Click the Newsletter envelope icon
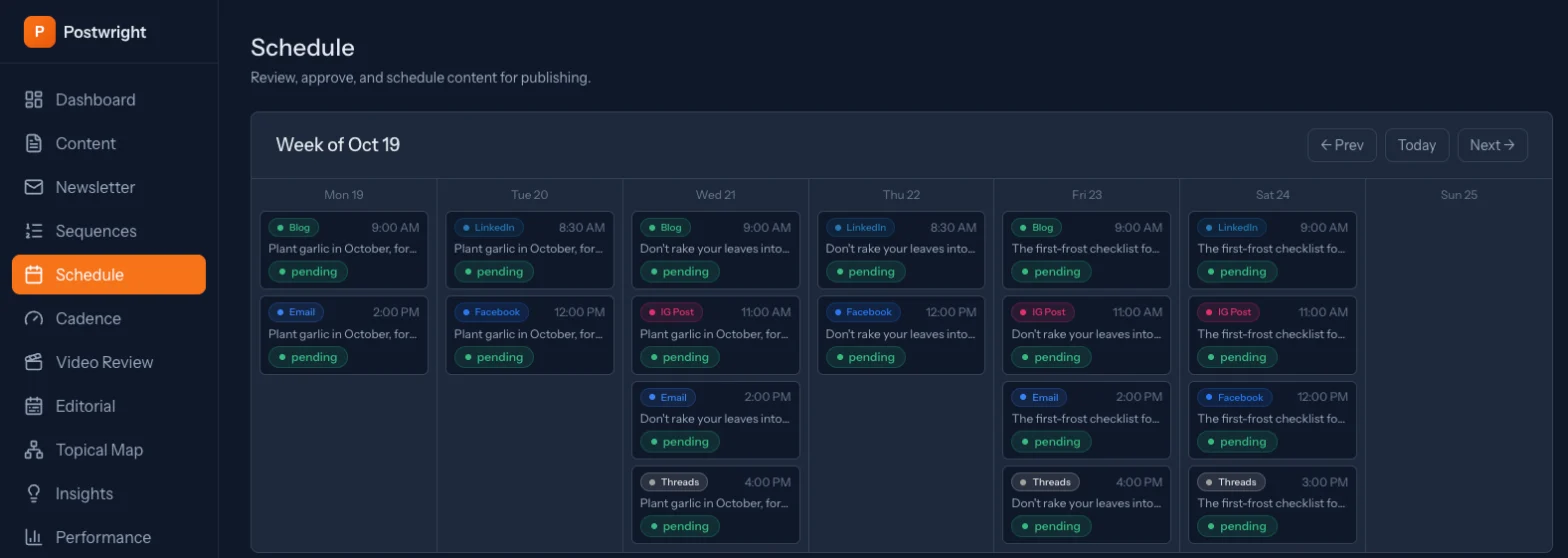 coord(34,187)
